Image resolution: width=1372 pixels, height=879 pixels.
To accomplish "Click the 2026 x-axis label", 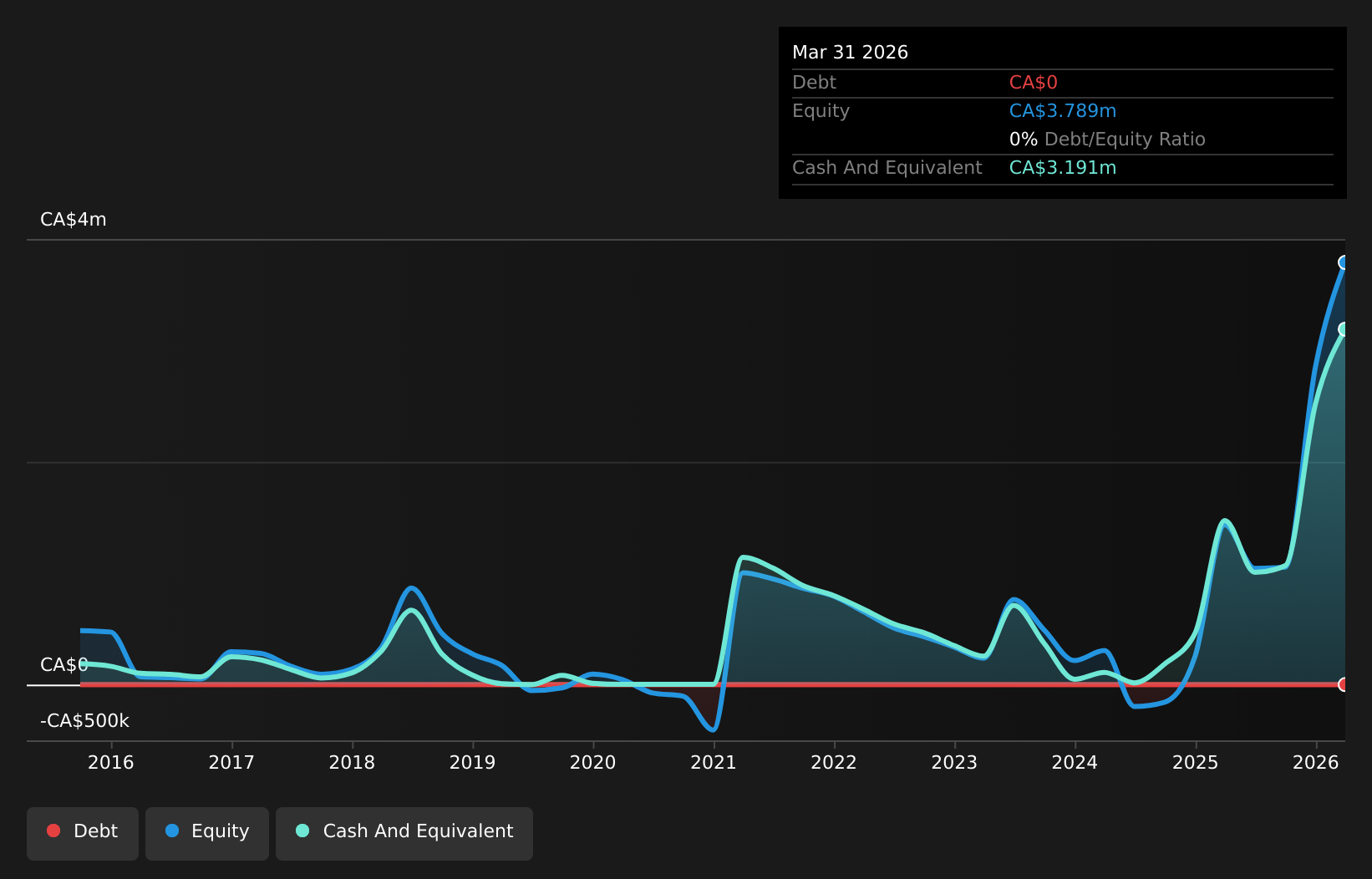I will coord(1316,762).
